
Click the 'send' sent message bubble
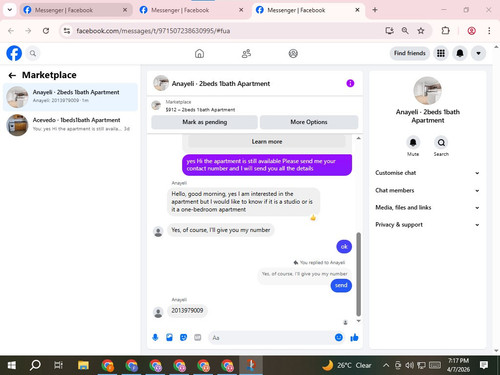341,285
